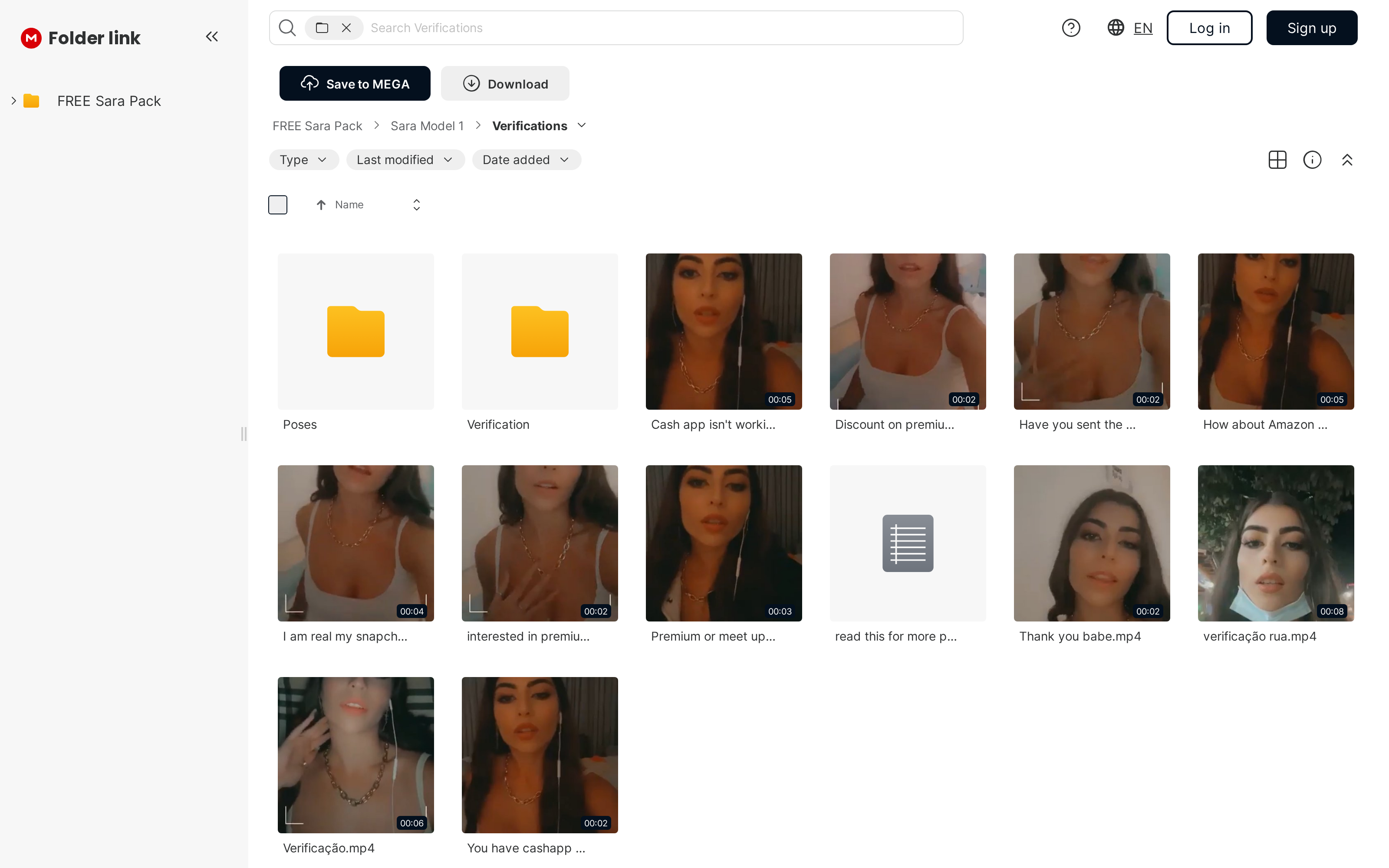Viewport: 1389px width, 868px height.
Task: Open the help question mark icon
Action: [1071, 27]
